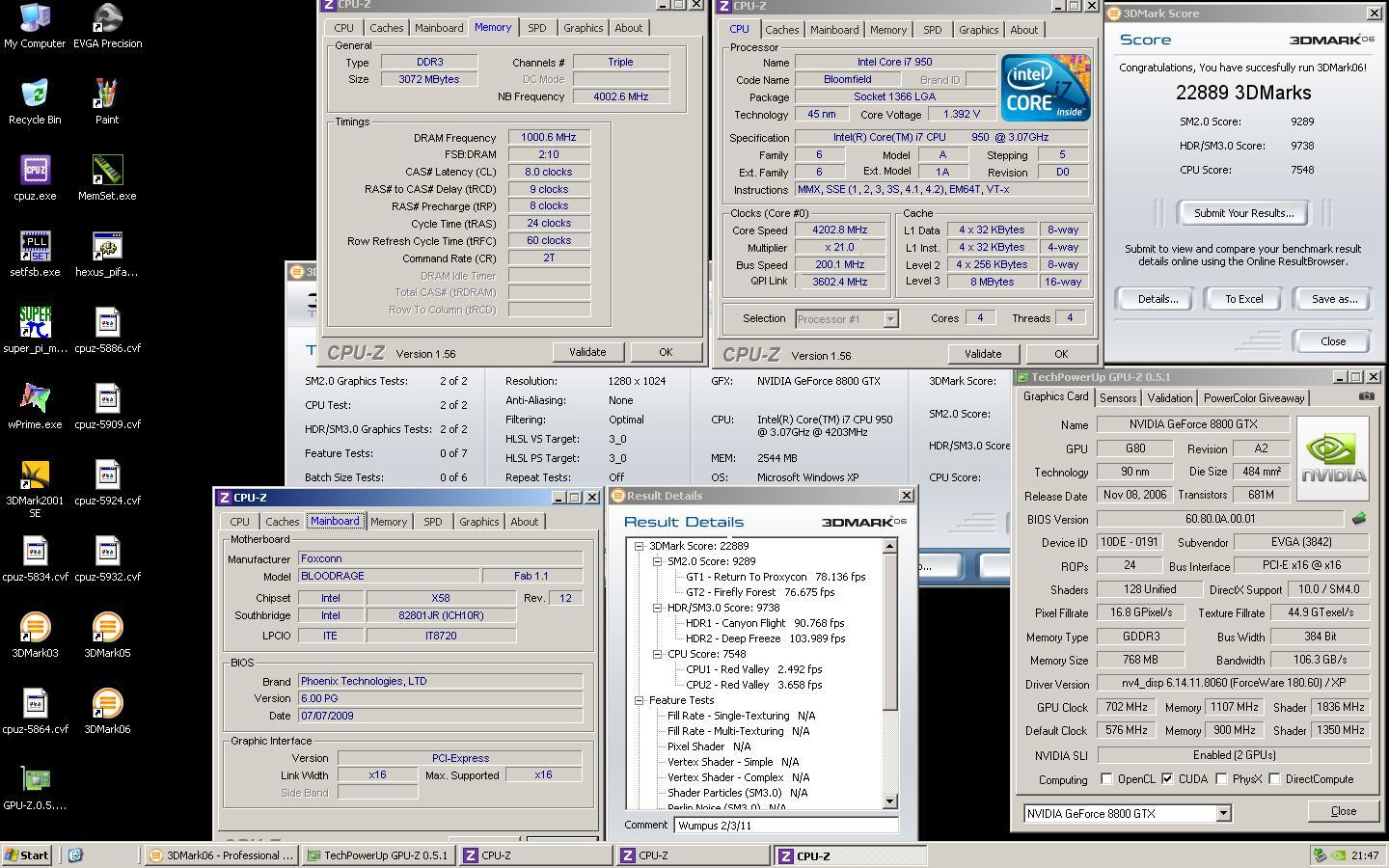This screenshot has width=1389, height=868.
Task: Click the Close button in GPU-Z
Action: (x=1344, y=811)
